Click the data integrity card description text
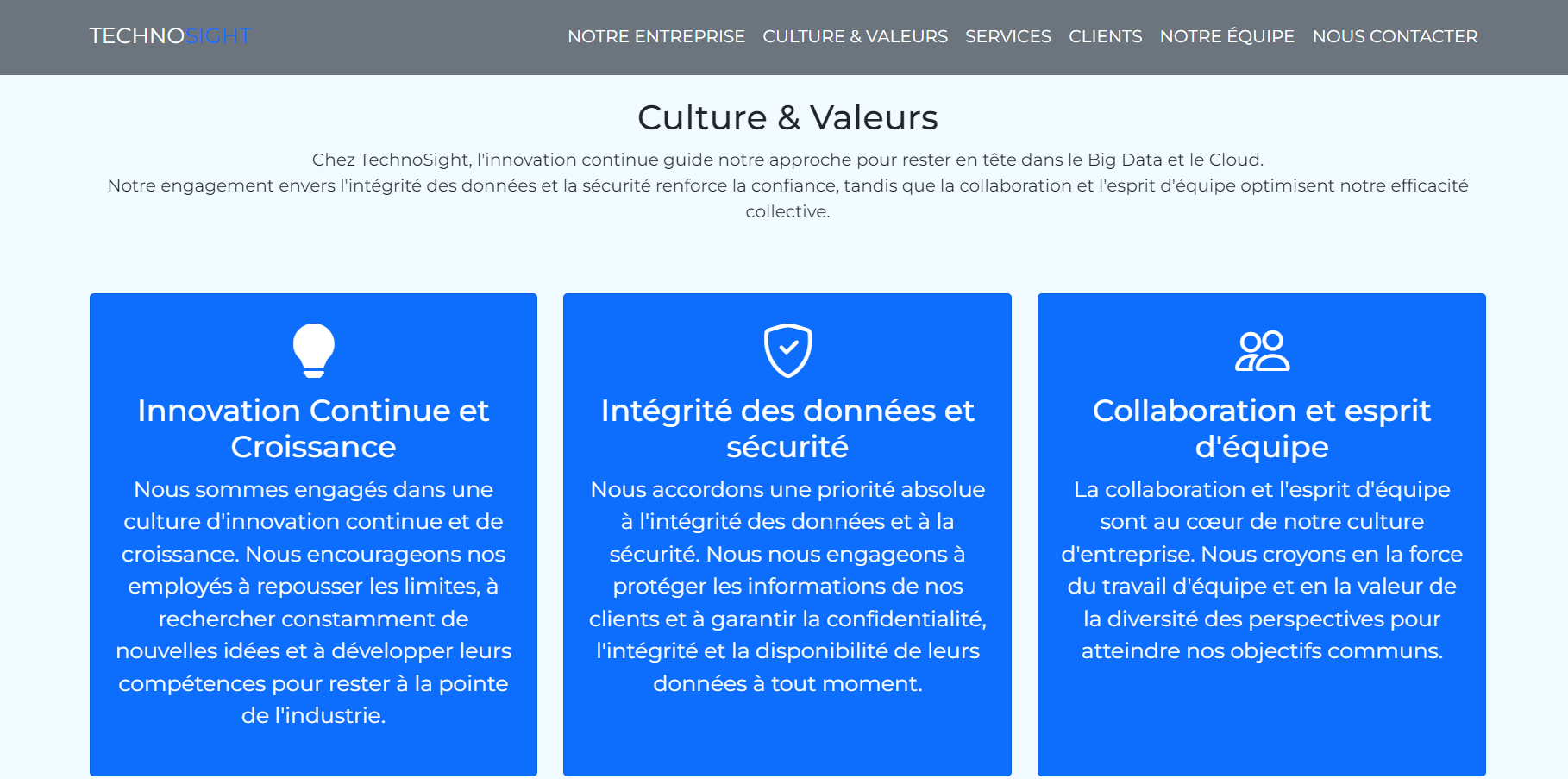 click(x=787, y=586)
